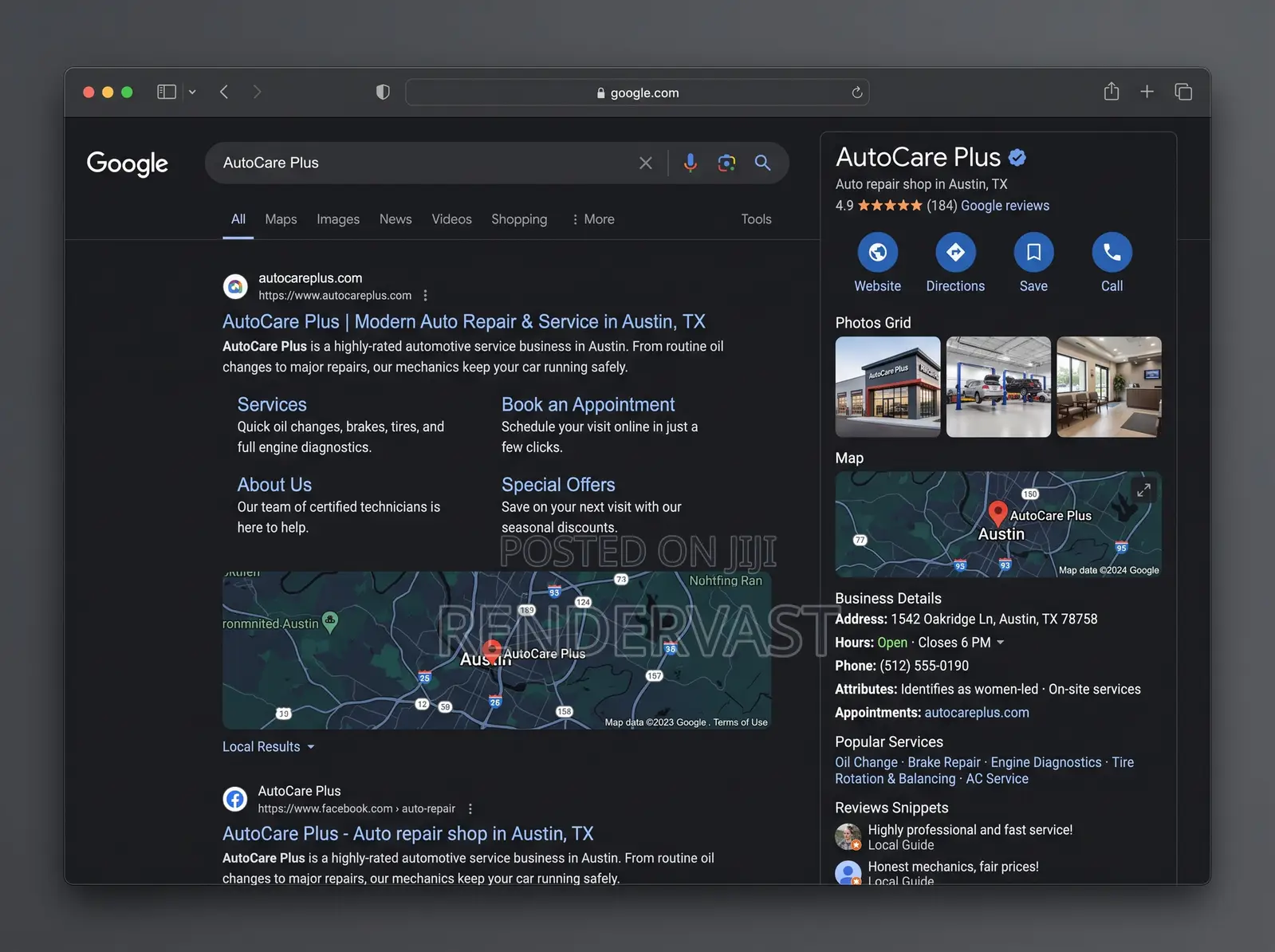Call AutoCare Plus with the phone icon
Screen dimensions: 1275x952
click(1112, 253)
